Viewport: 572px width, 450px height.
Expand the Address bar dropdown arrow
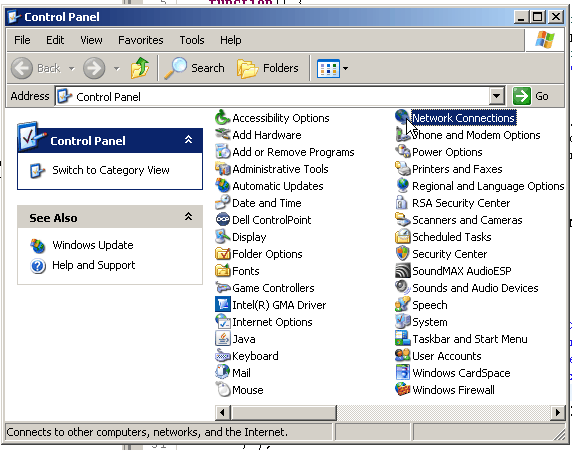pyautogui.click(x=496, y=96)
